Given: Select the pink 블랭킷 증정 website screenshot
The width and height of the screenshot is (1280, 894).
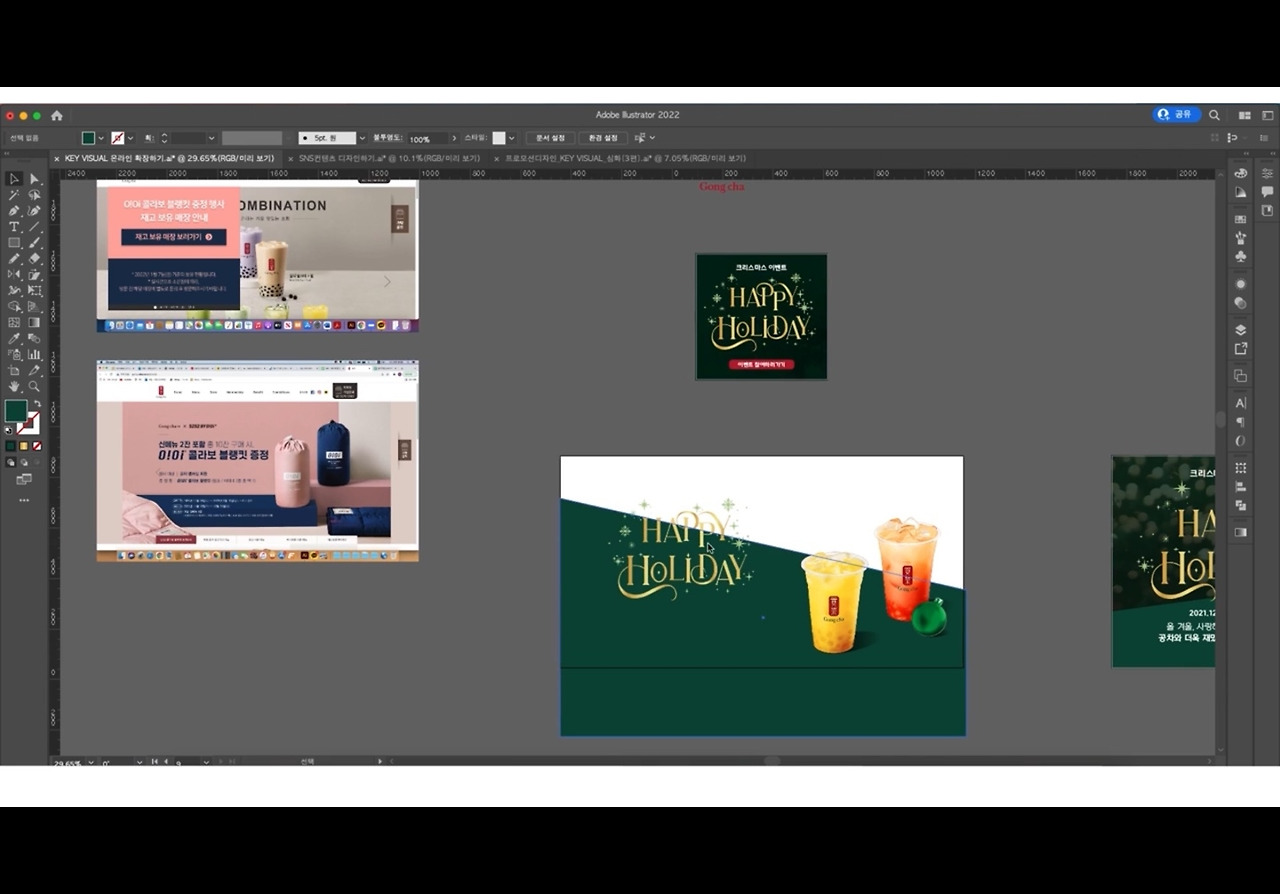Looking at the screenshot, I should pos(258,461).
